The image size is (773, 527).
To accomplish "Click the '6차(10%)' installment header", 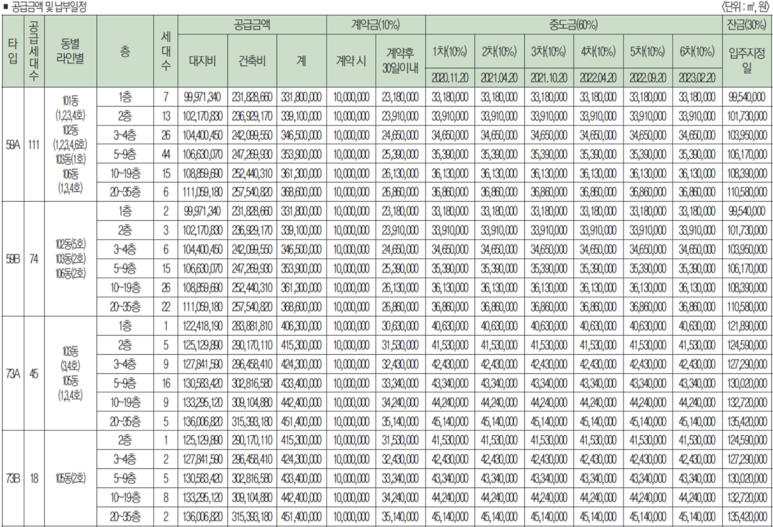I will click(697, 51).
